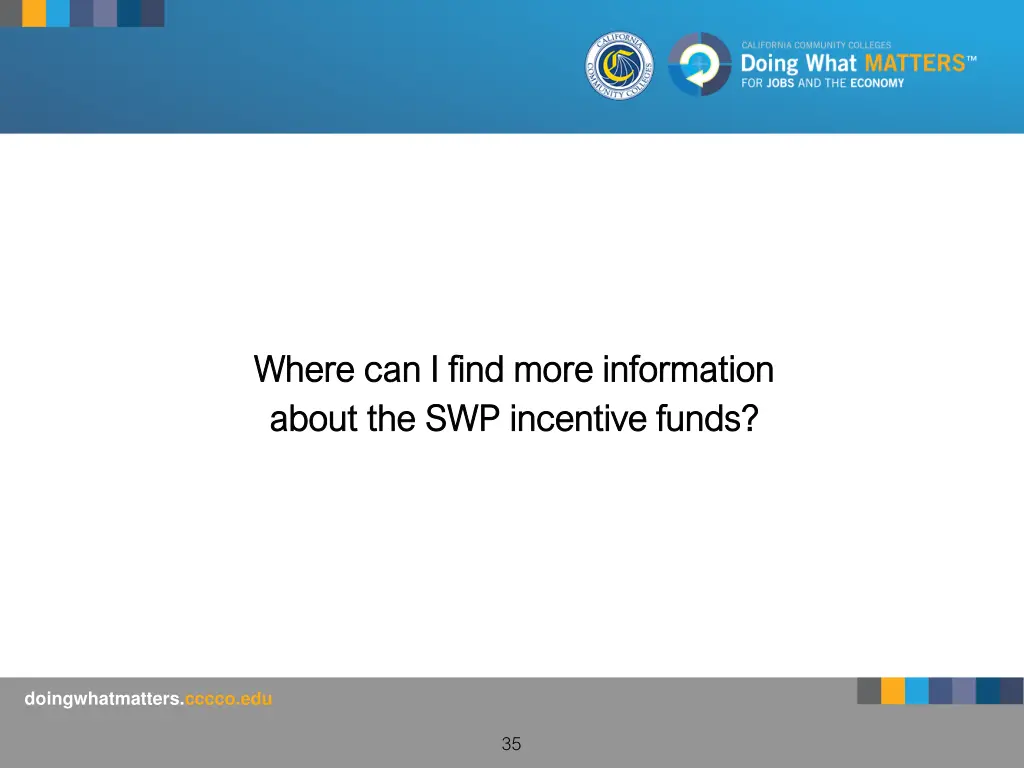This screenshot has width=1024, height=768.
Task: Open the doingwhatmatters.cccco.edu footer link
Action: [x=148, y=700]
